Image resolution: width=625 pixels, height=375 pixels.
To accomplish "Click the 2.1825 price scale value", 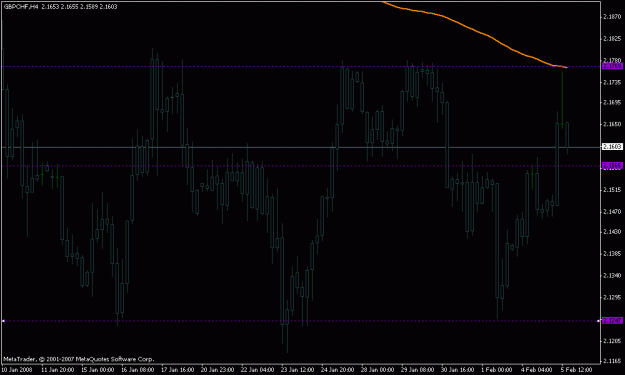I will coord(612,39).
